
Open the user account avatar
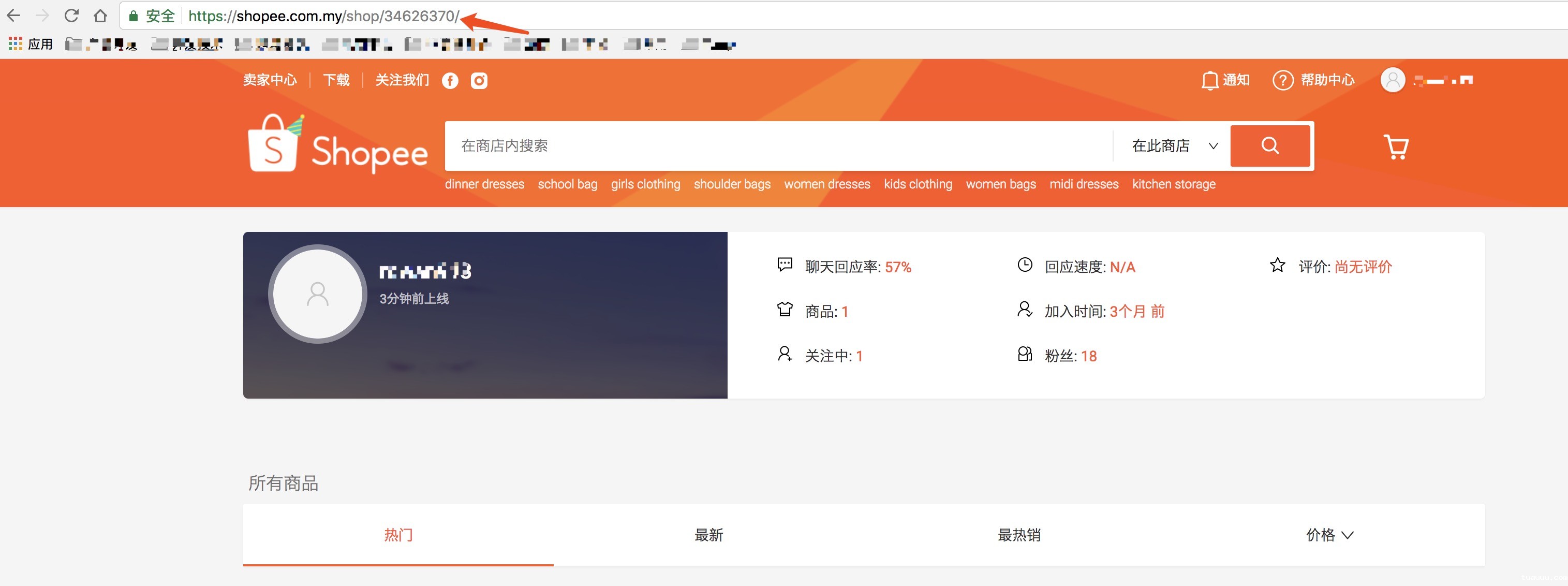pyautogui.click(x=1392, y=80)
